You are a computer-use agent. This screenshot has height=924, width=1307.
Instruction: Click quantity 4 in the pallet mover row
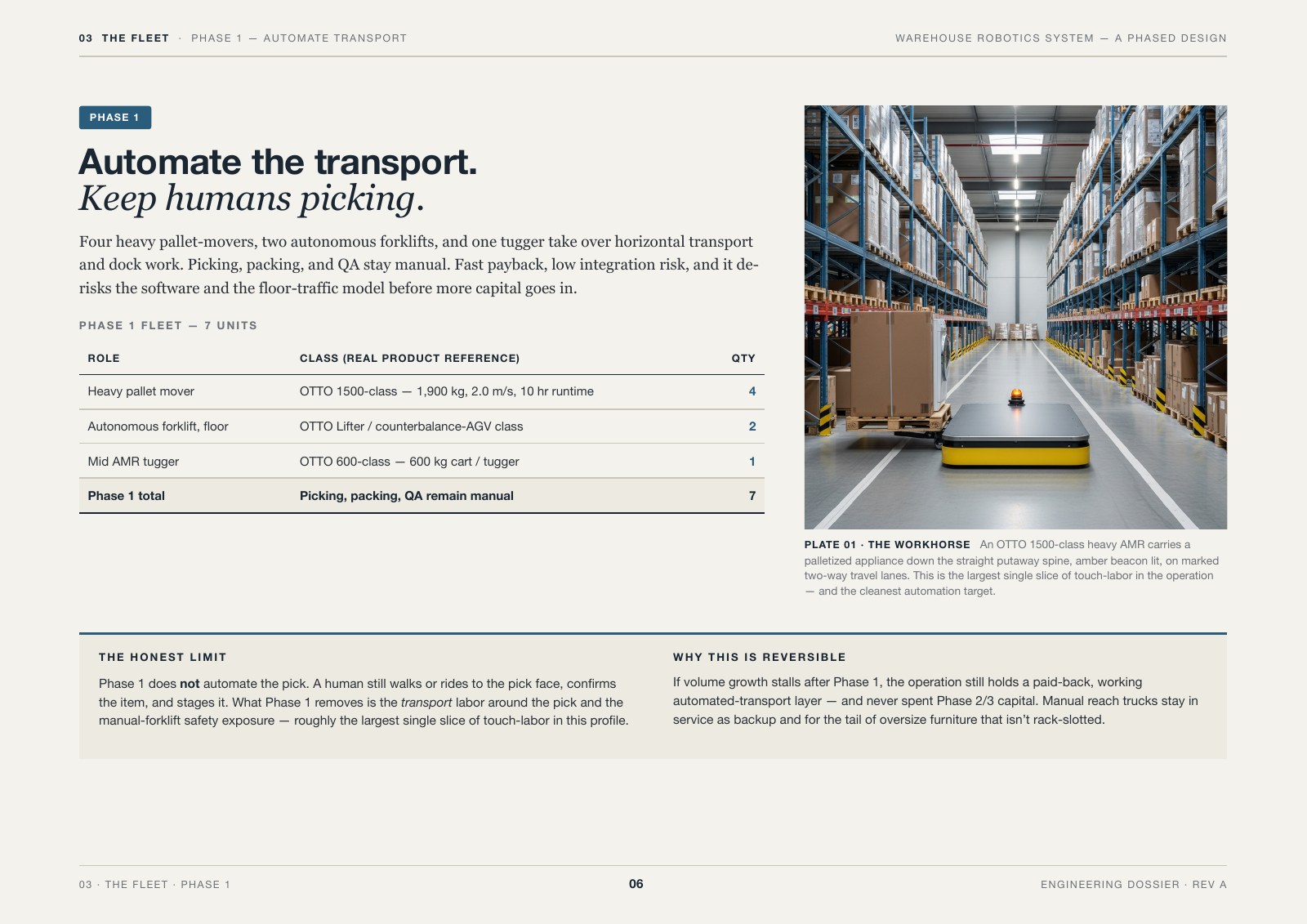click(752, 391)
